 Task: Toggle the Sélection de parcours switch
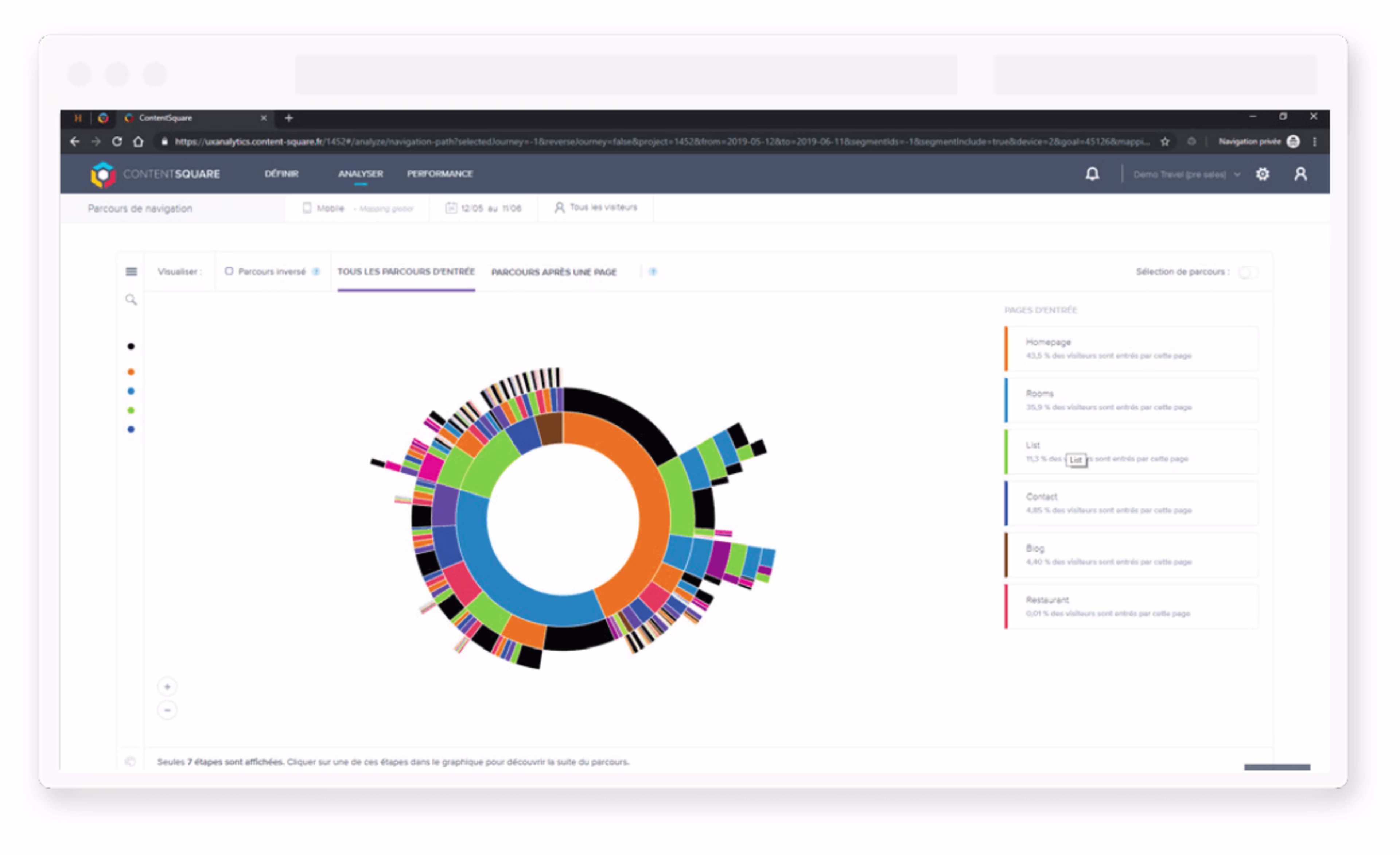(1248, 272)
